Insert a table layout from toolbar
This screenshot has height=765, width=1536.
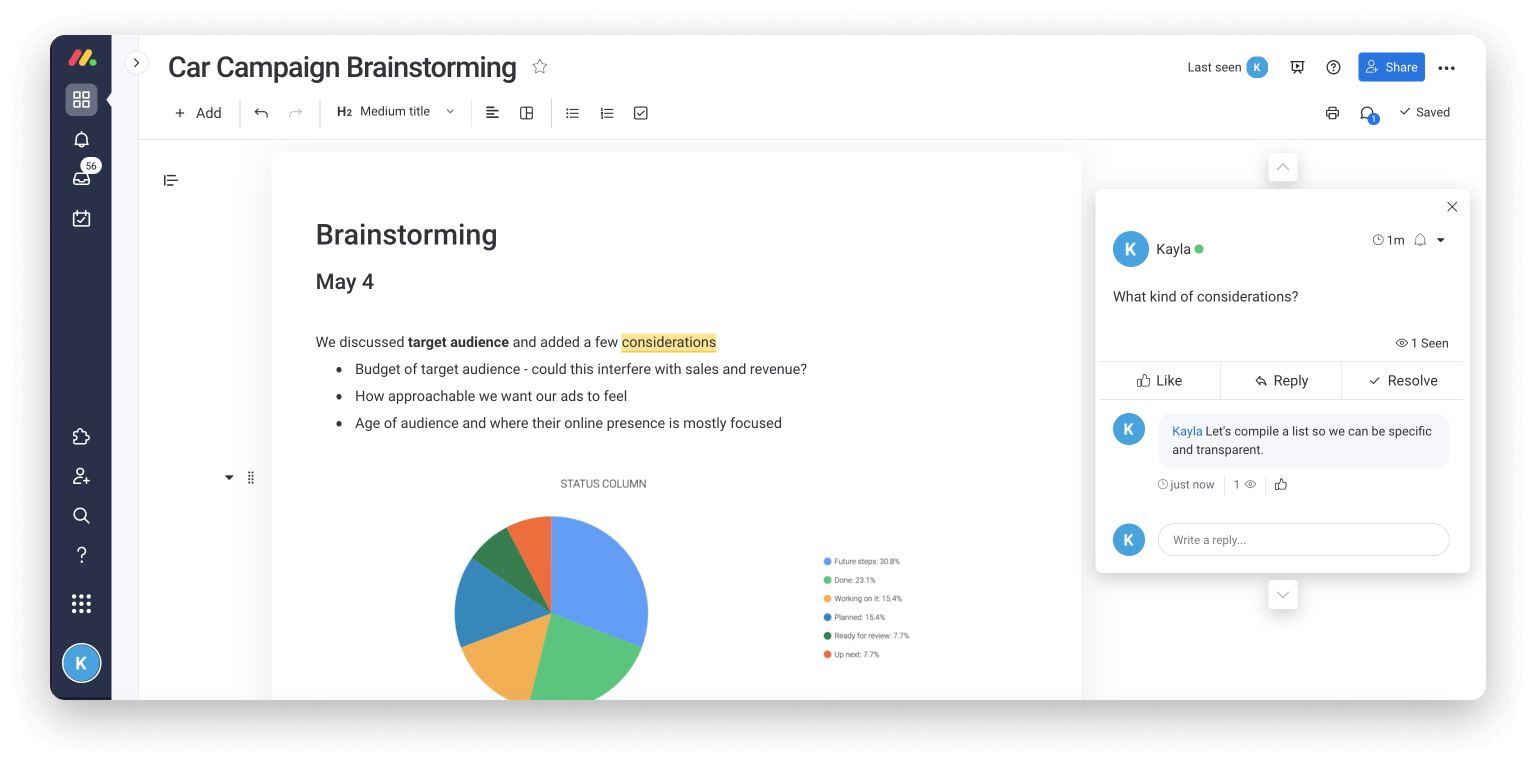(526, 113)
